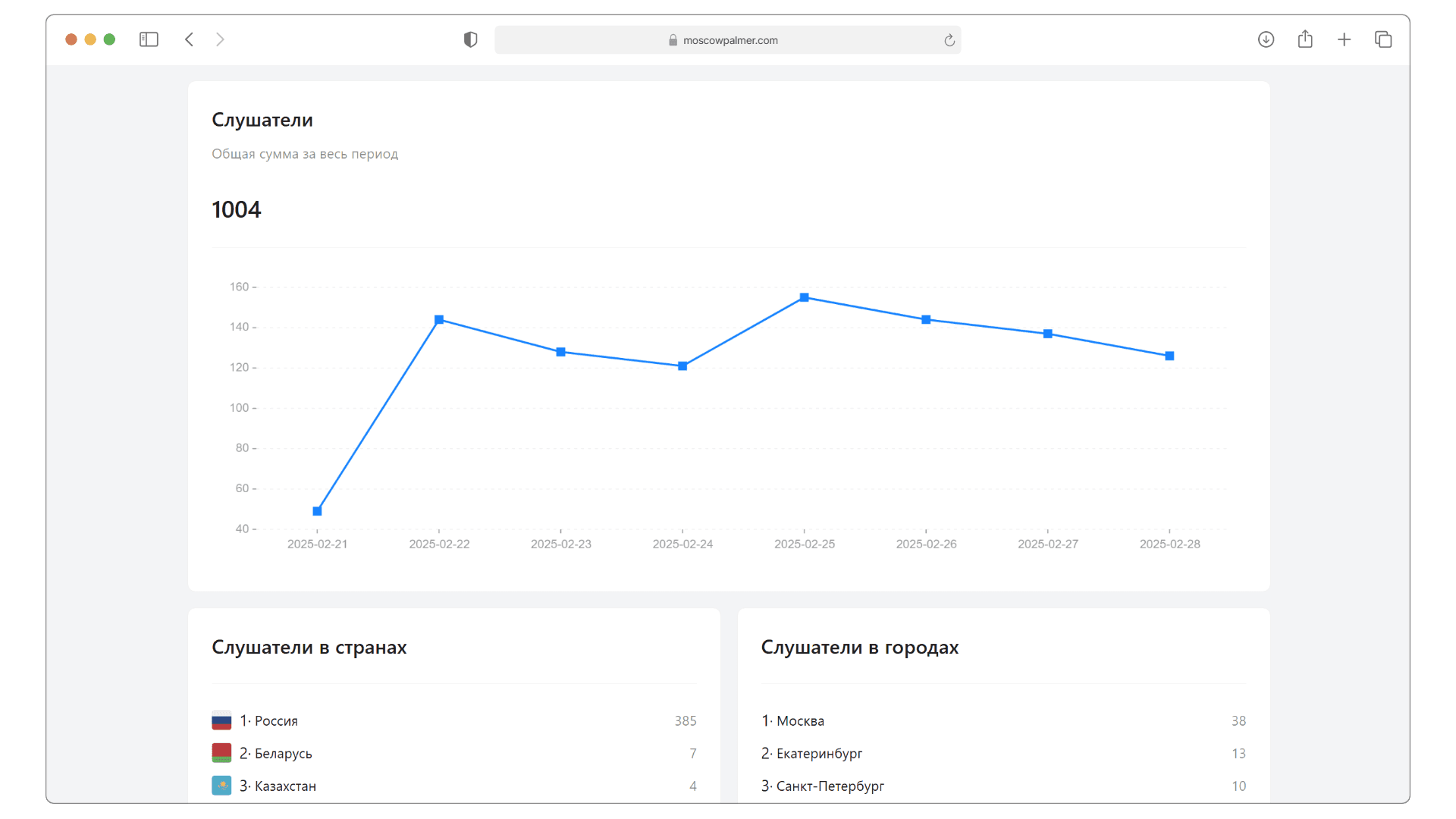Image resolution: width=1456 pixels, height=819 pixels.
Task: Select the 2025-02-24 data marker
Action: 682,366
